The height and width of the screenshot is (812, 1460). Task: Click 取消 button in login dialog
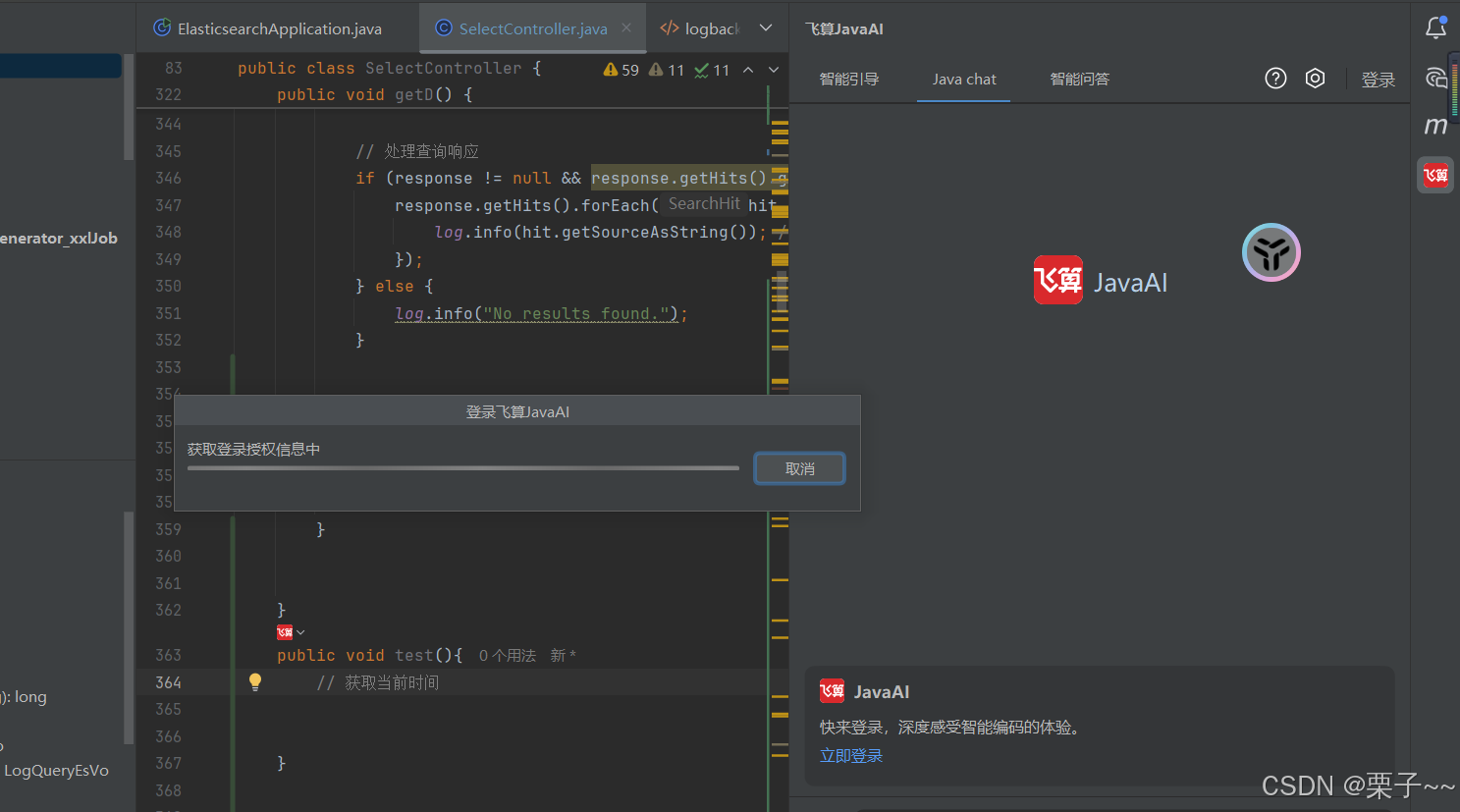click(799, 468)
